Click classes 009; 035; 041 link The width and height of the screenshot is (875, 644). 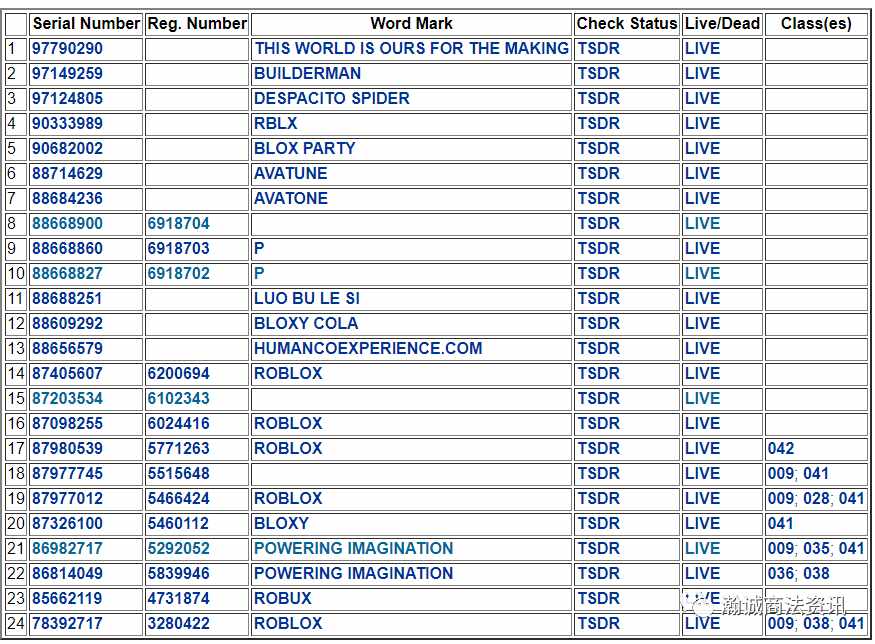816,549
